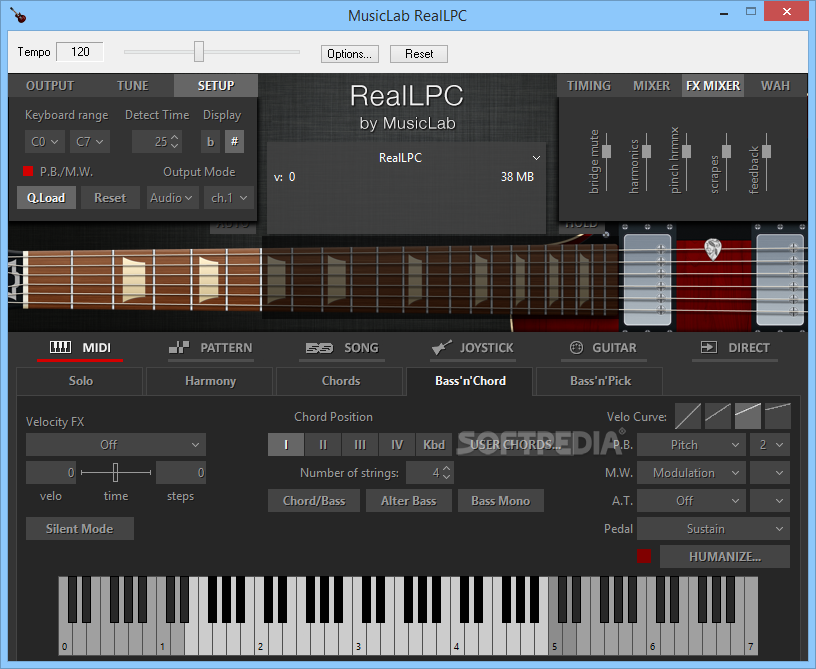The image size is (816, 669).
Task: Click the Pattern blocks icon
Action: click(179, 348)
